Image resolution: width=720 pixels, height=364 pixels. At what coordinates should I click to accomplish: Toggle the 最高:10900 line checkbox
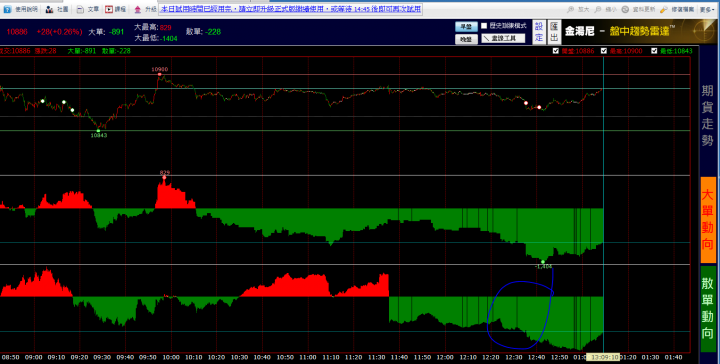pyautogui.click(x=604, y=51)
